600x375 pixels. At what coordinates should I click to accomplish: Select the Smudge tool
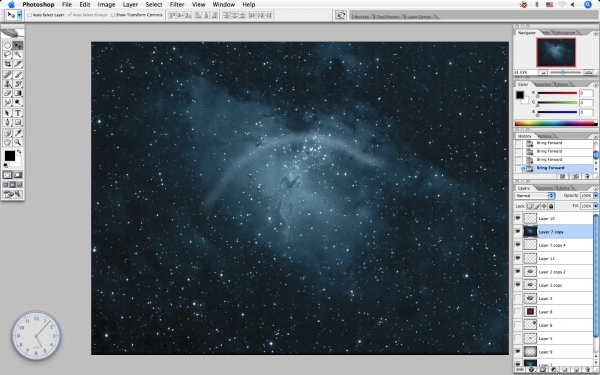pos(7,103)
